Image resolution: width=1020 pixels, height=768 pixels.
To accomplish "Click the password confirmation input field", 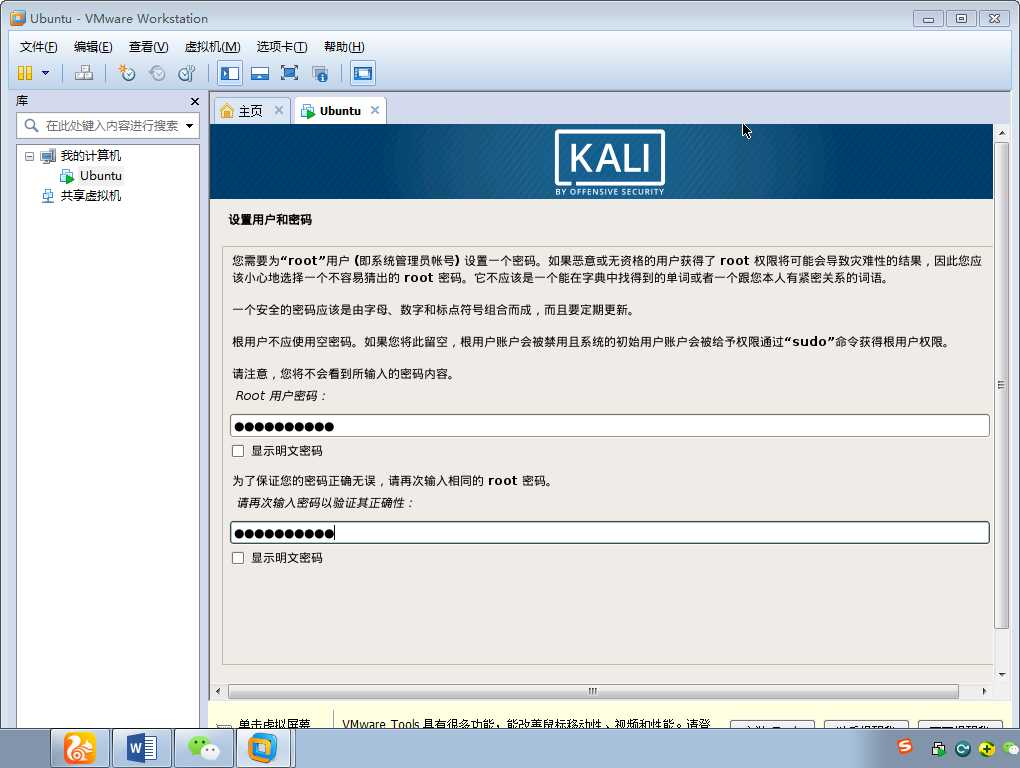I will click(610, 533).
